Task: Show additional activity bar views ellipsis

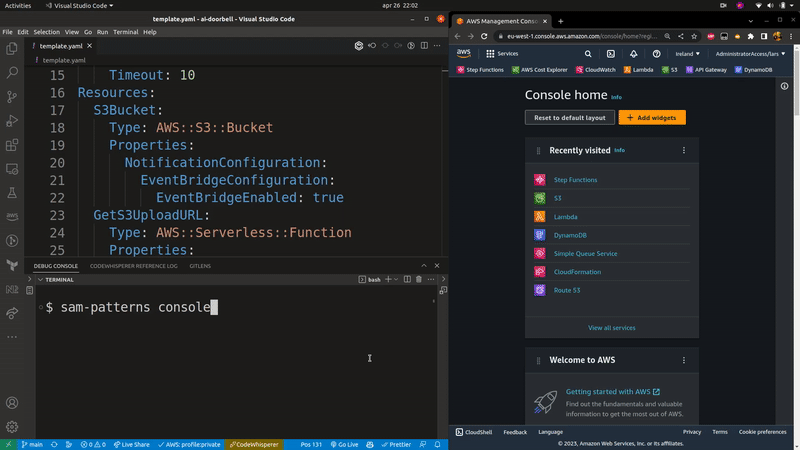Action: click(12, 337)
